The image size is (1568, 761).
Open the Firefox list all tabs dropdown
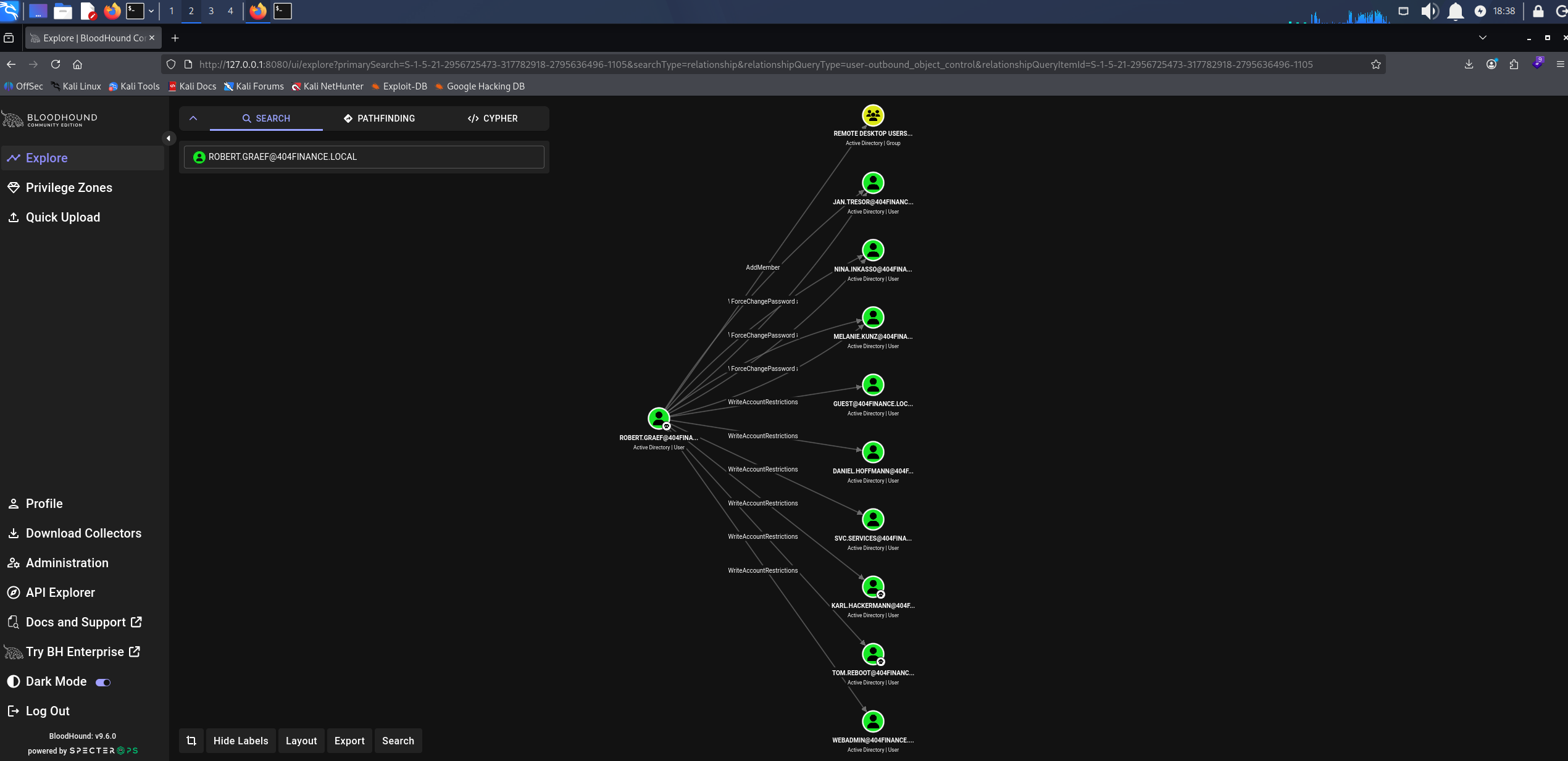point(1482,38)
